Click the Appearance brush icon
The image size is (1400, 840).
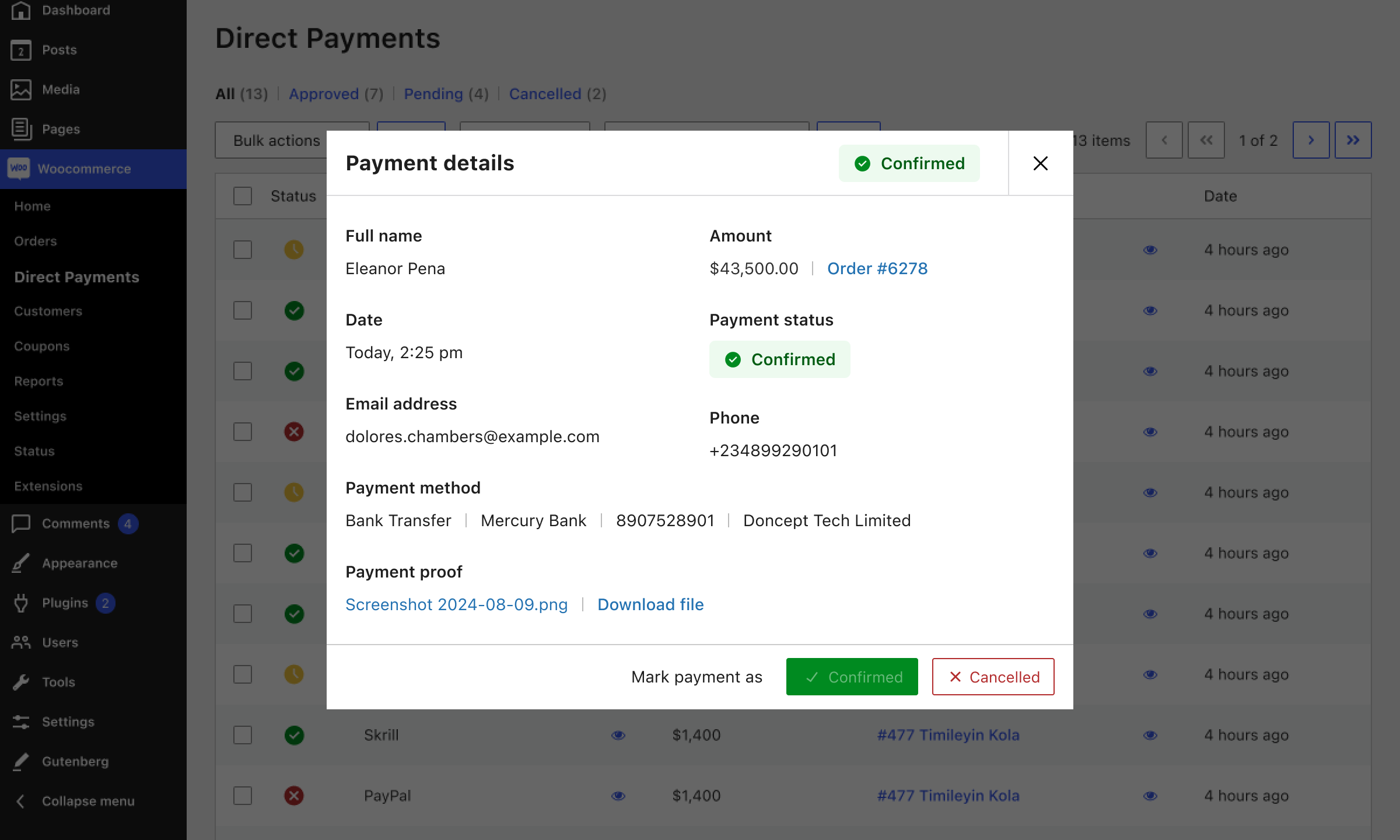tap(21, 563)
